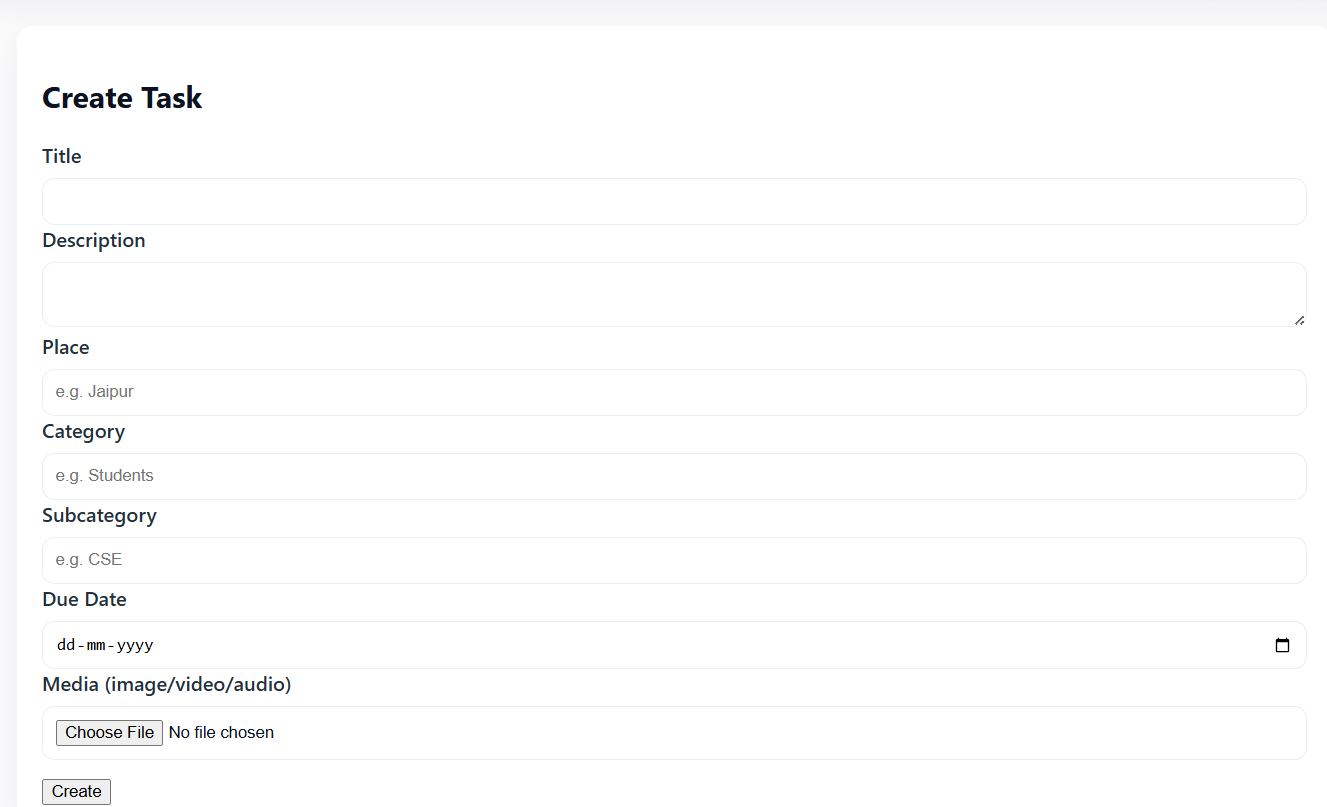Click the Place field showing e.g. Jaipur
The width and height of the screenshot is (1327, 807).
(674, 392)
